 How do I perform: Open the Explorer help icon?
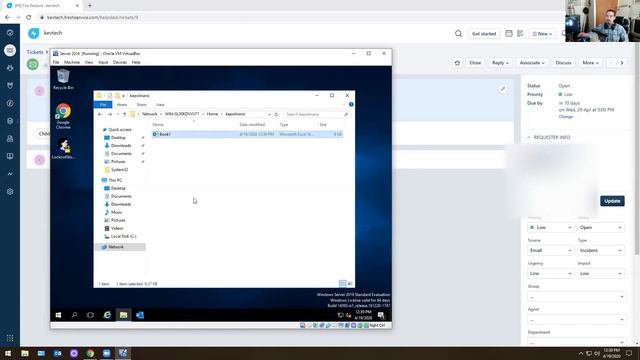[351, 104]
